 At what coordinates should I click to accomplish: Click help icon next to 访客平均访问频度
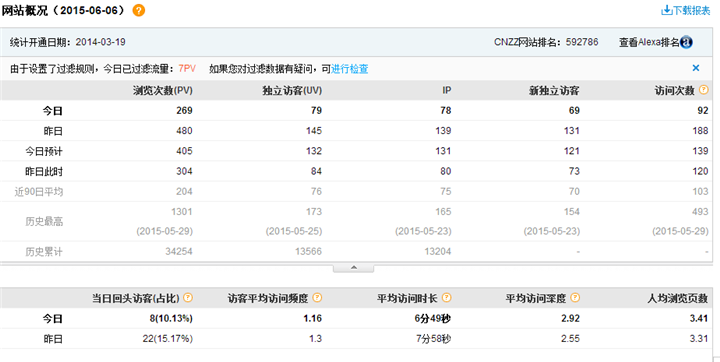point(317,298)
